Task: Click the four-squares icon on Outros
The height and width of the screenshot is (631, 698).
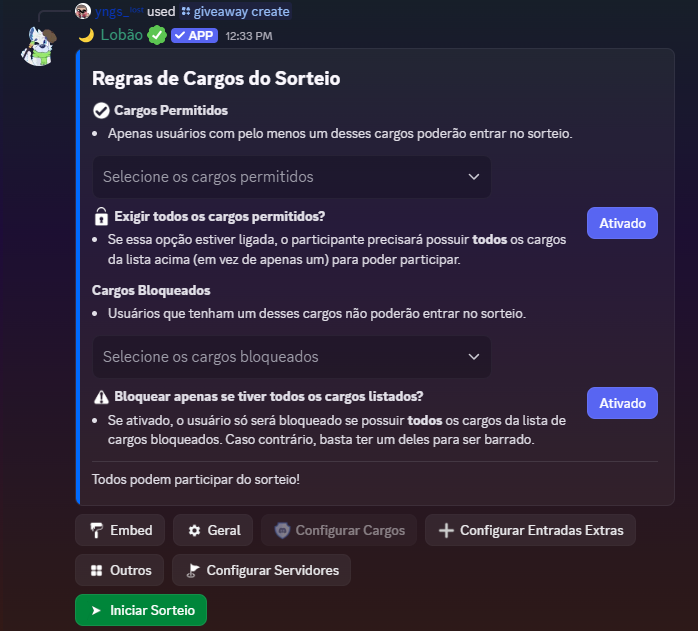Action: [97, 570]
